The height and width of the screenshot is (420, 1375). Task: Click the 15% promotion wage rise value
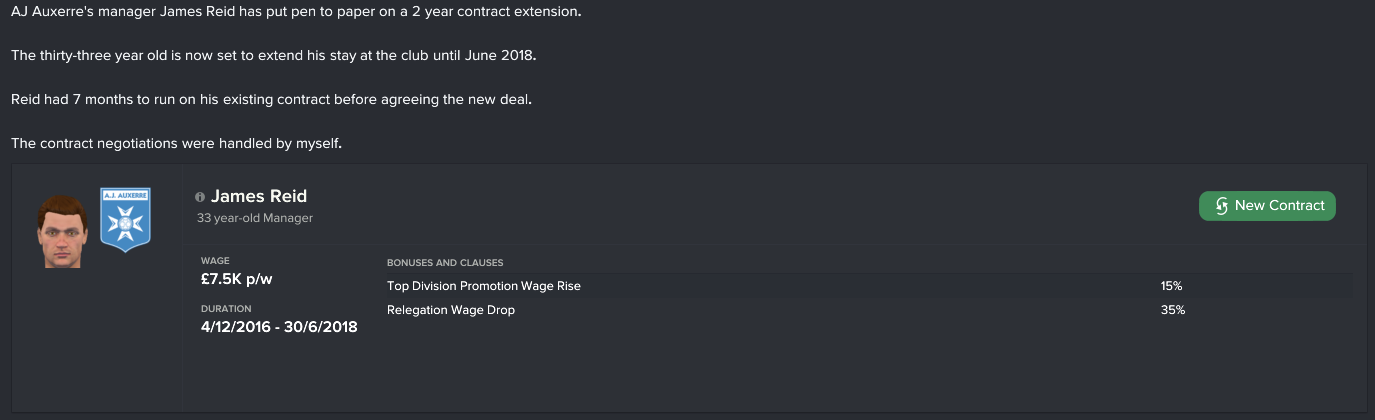[1172, 286]
